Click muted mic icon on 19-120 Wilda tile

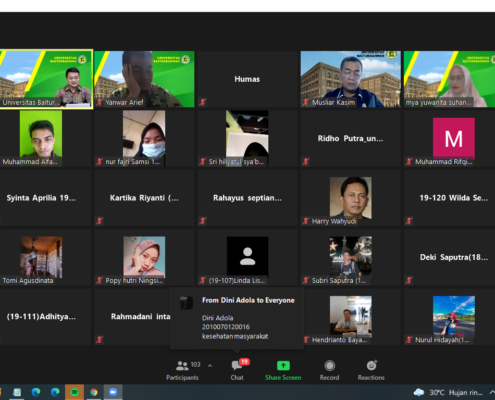409,221
